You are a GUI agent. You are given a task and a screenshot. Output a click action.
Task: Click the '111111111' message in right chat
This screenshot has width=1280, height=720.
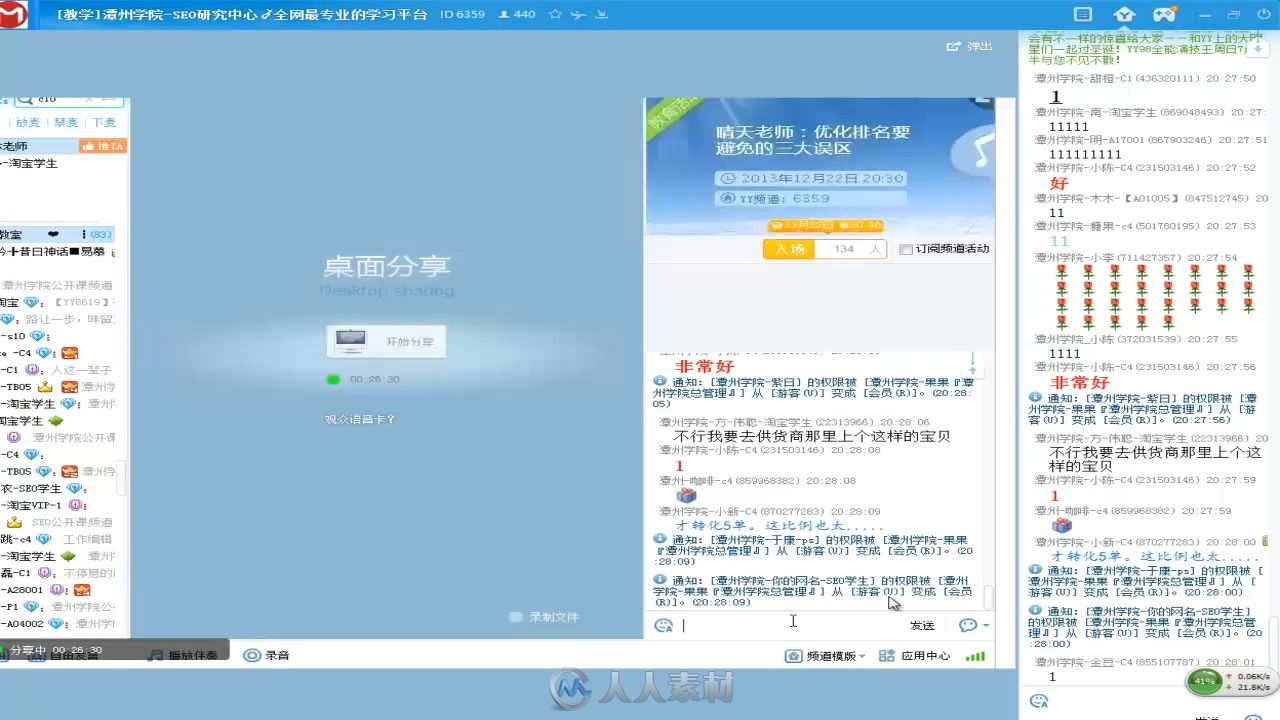[x=1085, y=155]
